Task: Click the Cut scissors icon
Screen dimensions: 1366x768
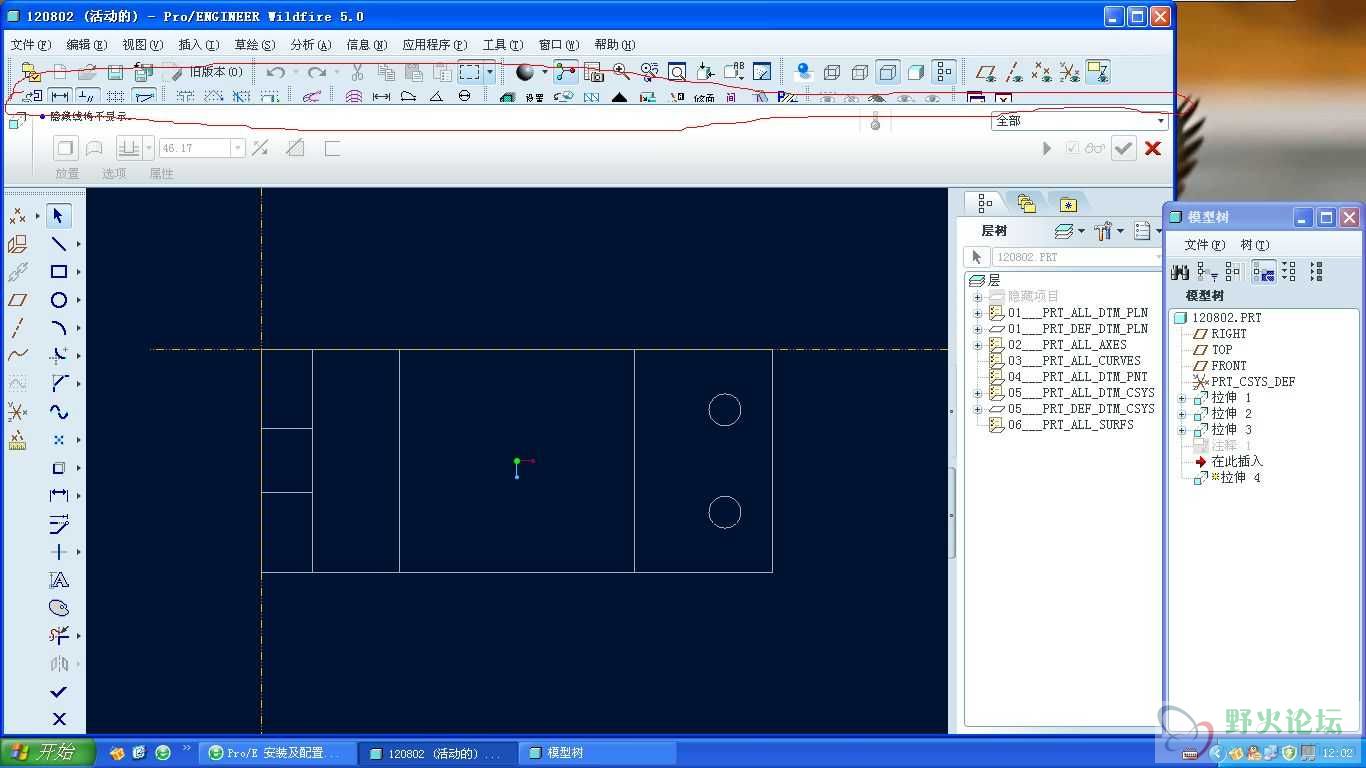Action: tap(357, 72)
